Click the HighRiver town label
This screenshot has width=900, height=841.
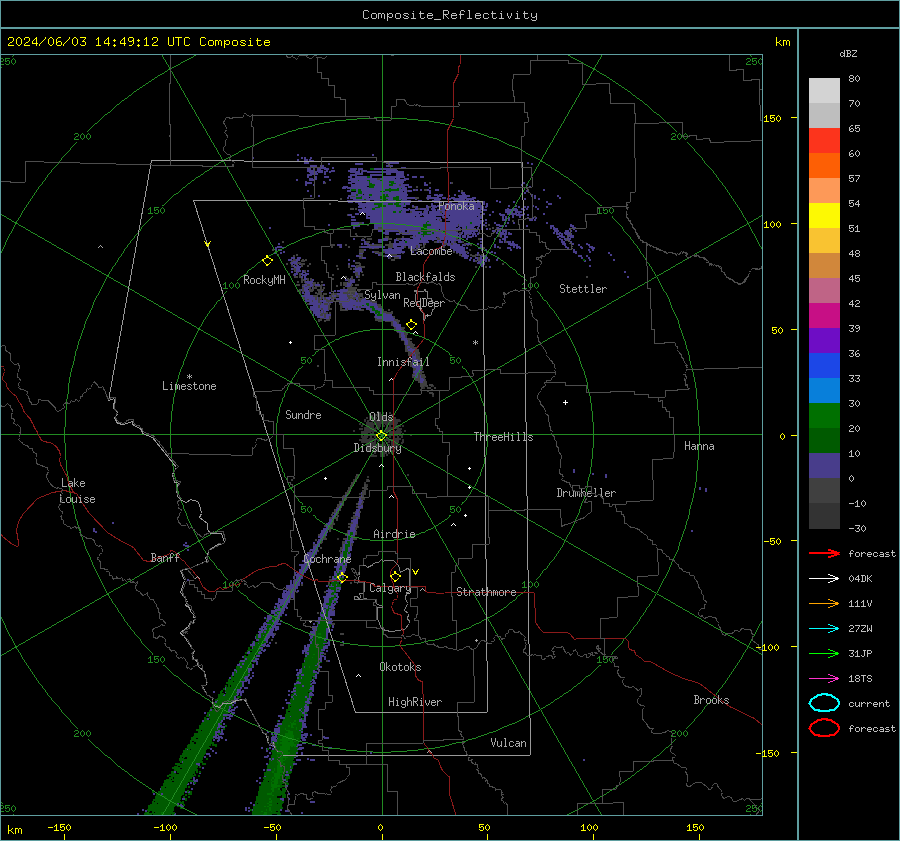pyautogui.click(x=415, y=702)
